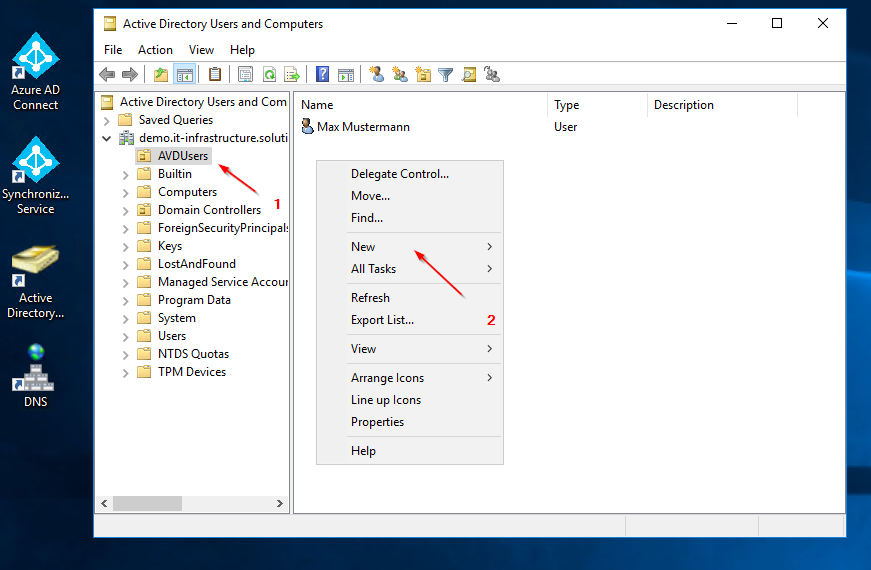Viewport: 871px width, 570px height.
Task: Open the blue question mark Help icon
Action: 322,74
